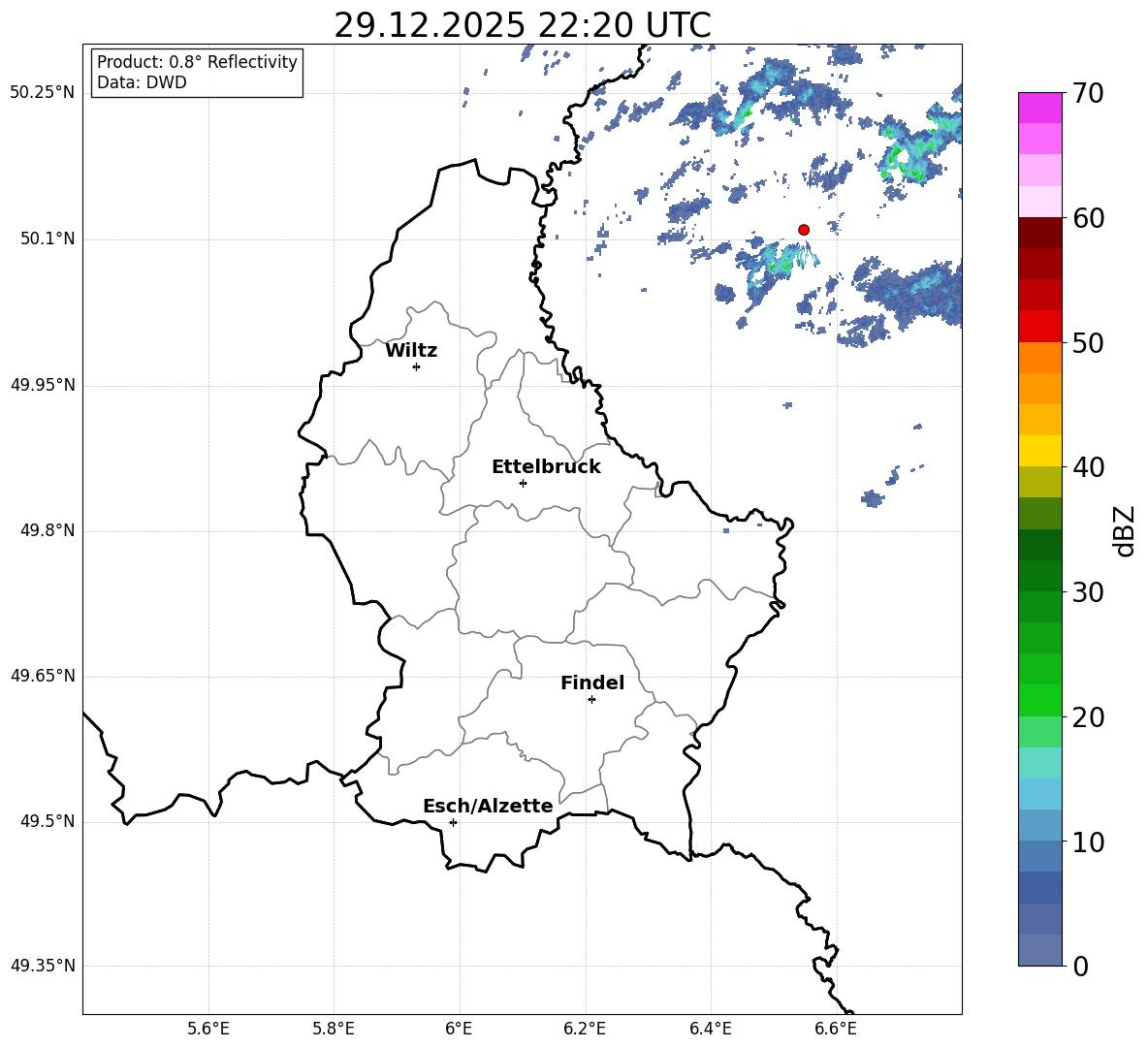Click the 0 colorbar tick label
This screenshot has height=1048, width=1148.
pos(1081,967)
